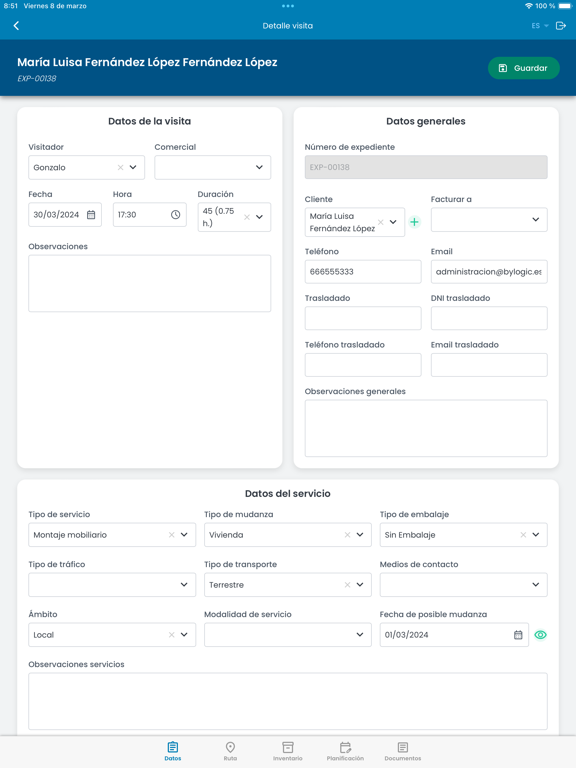Switch to the Planificación tab

click(x=345, y=751)
